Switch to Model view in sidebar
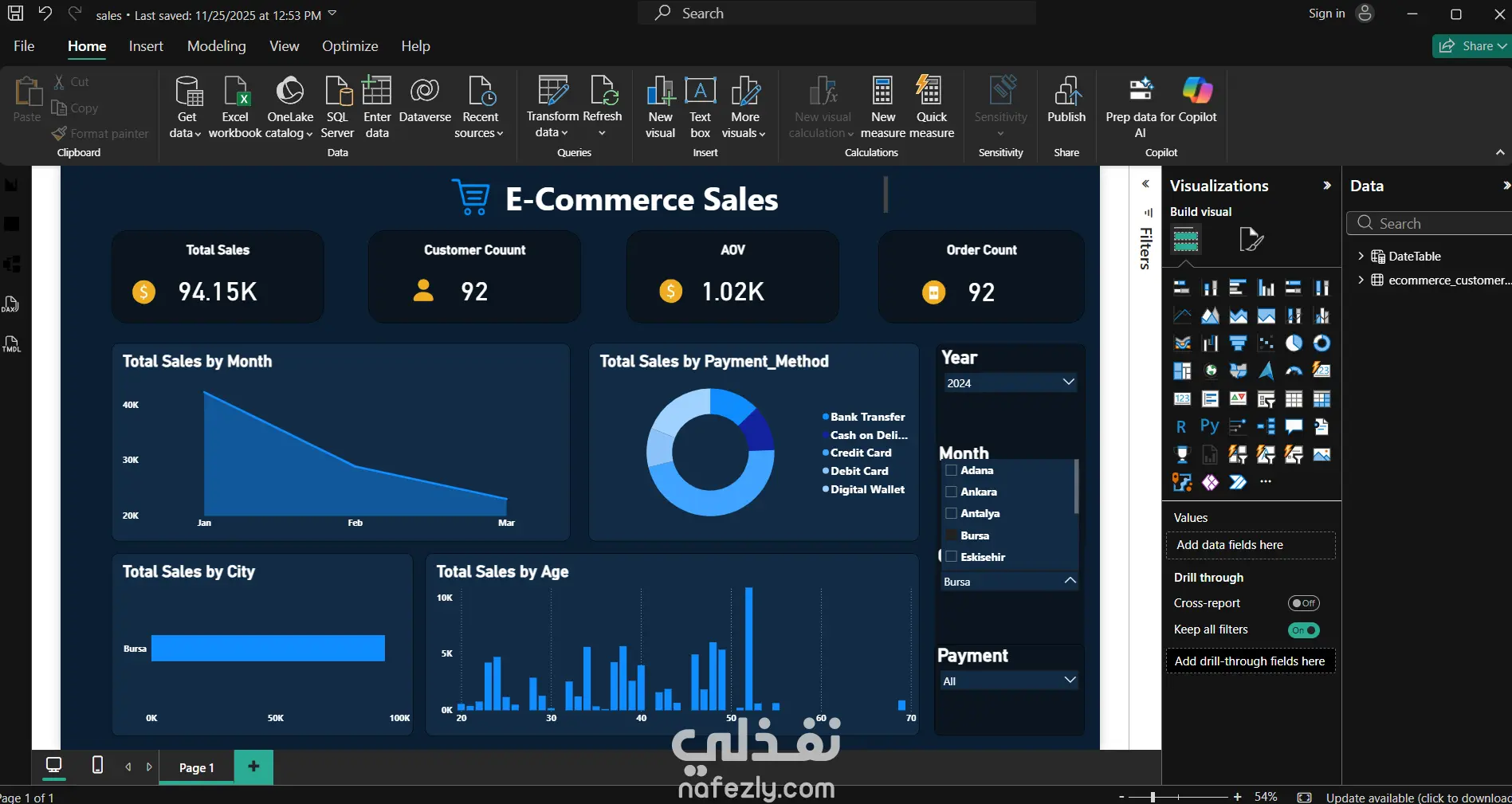This screenshot has width=1512, height=804. [11, 264]
